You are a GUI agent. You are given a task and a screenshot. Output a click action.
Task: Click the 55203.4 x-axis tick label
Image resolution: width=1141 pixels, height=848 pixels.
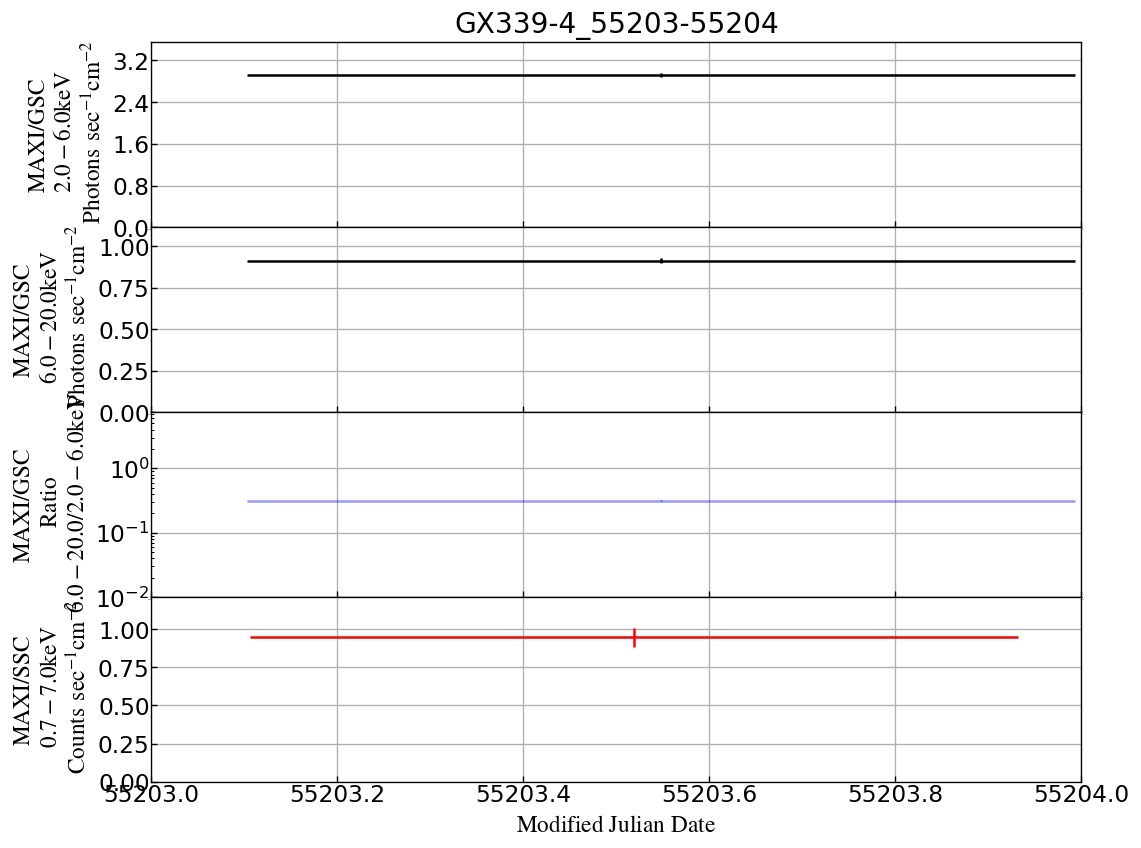coord(523,793)
